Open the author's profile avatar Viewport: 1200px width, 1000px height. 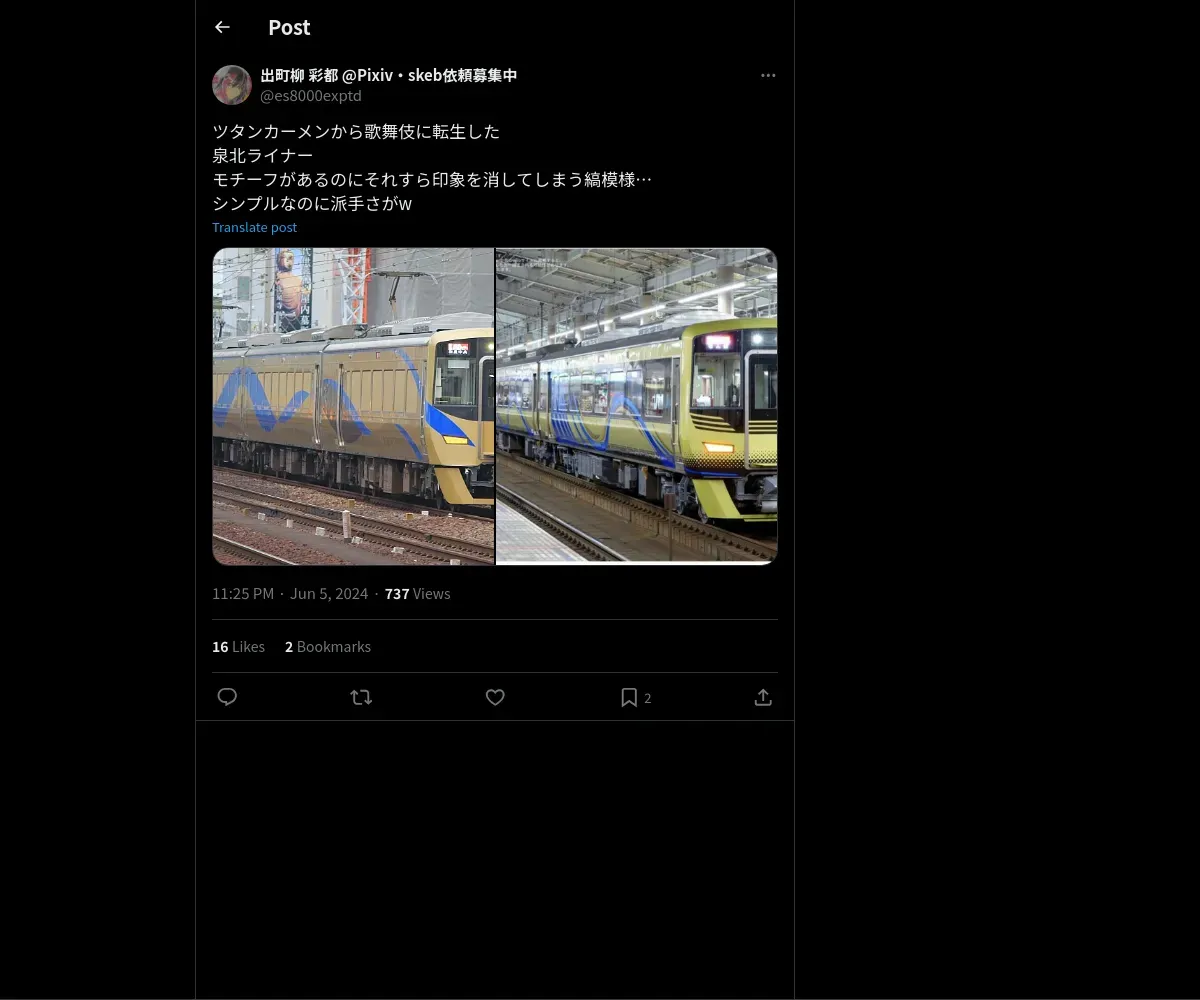(x=232, y=85)
